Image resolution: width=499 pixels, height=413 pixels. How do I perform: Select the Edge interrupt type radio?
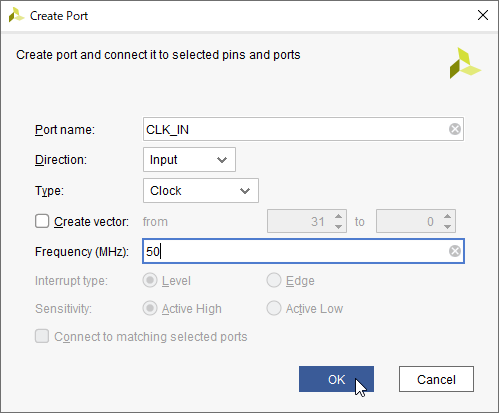274,280
